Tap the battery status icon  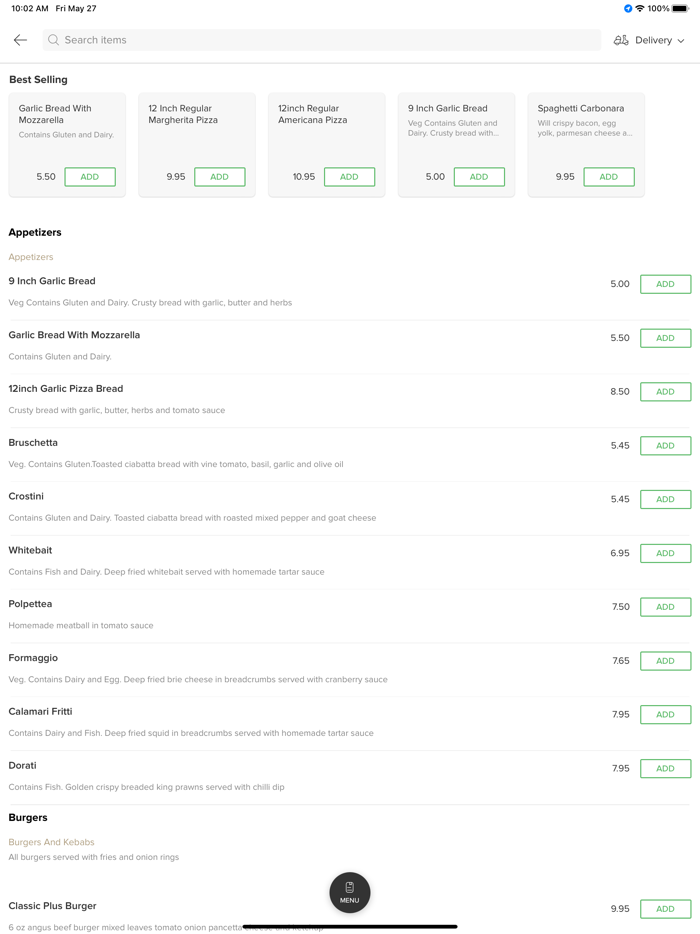click(x=680, y=9)
